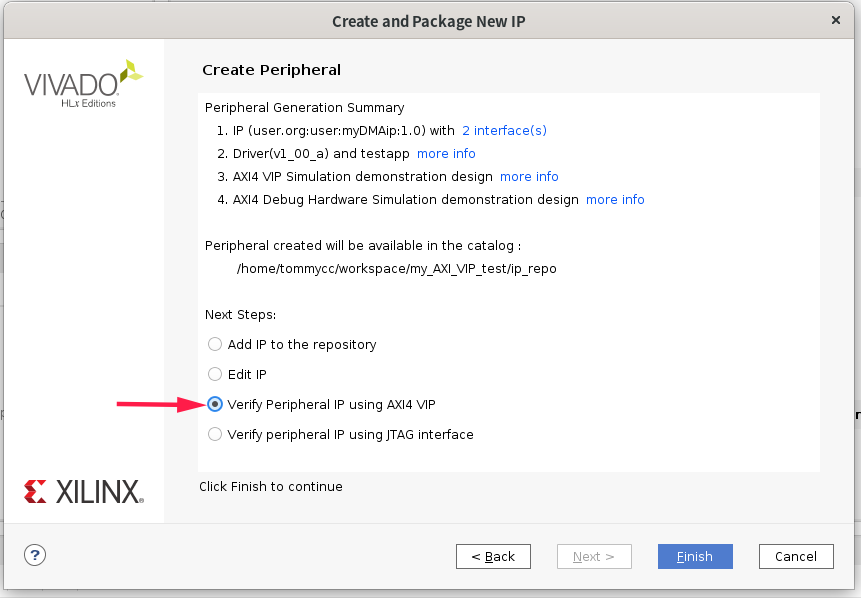Cancel the peripheral creation wizard

point(796,556)
